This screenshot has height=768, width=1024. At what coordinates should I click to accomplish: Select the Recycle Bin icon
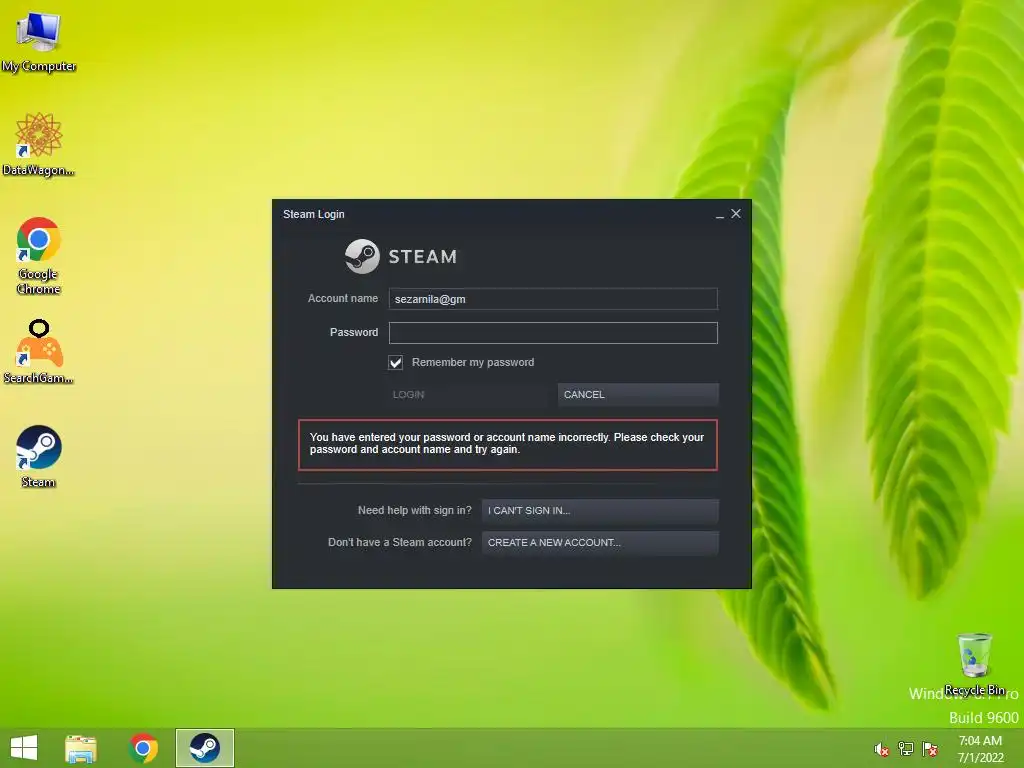pyautogui.click(x=974, y=664)
